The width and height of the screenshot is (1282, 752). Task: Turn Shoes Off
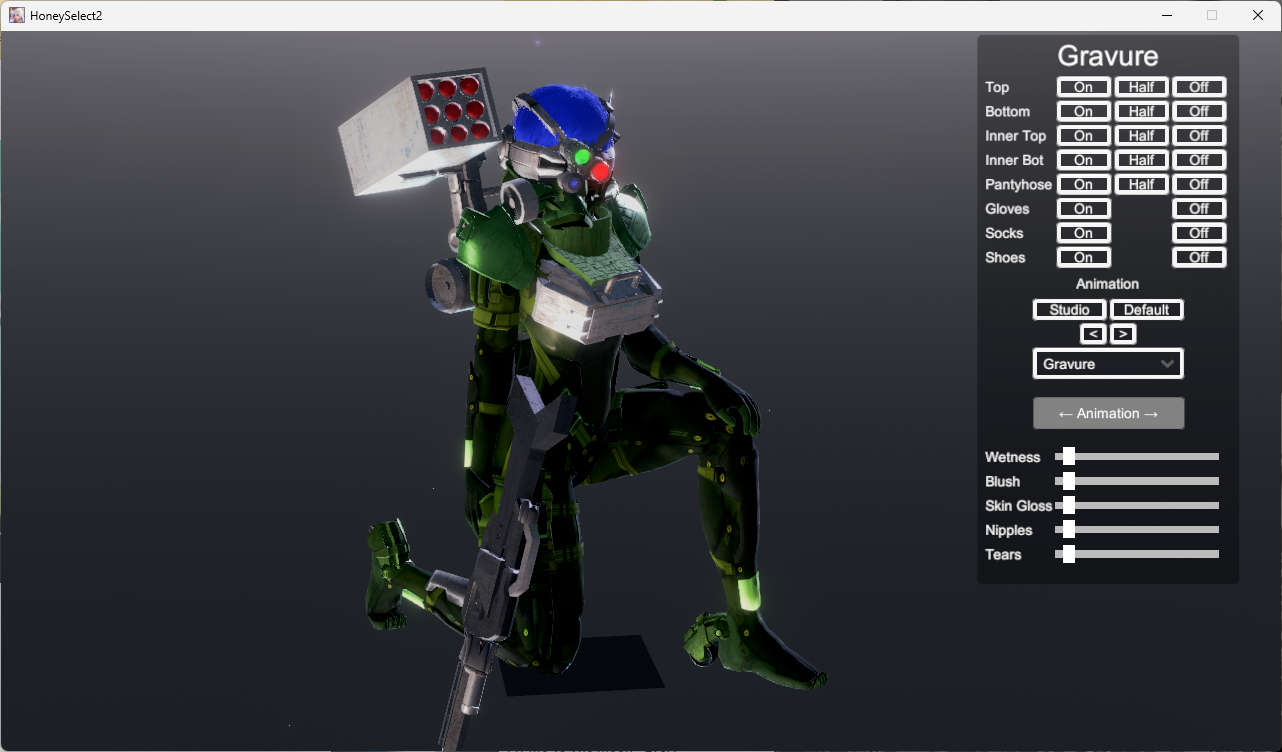pos(1199,257)
